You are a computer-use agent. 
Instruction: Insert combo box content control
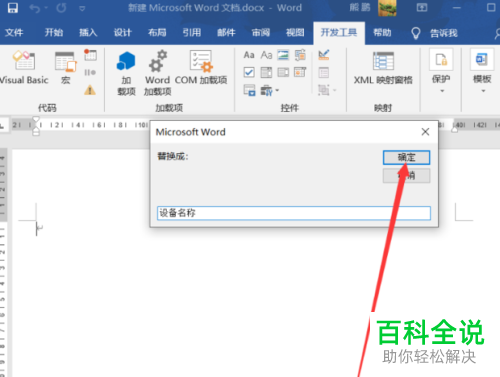point(266,72)
